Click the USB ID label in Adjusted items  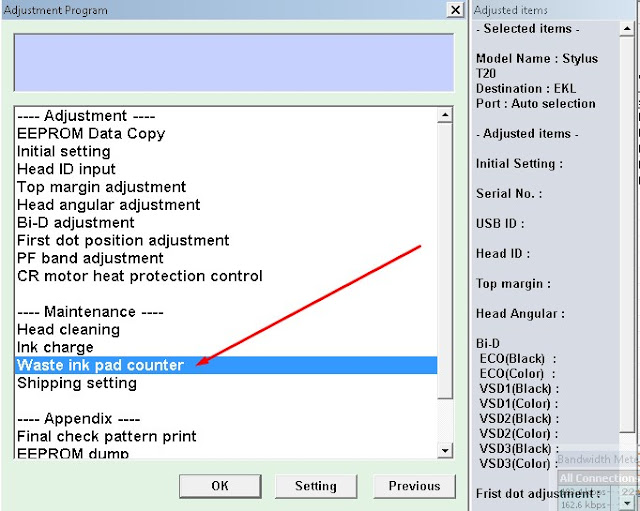[x=500, y=224]
